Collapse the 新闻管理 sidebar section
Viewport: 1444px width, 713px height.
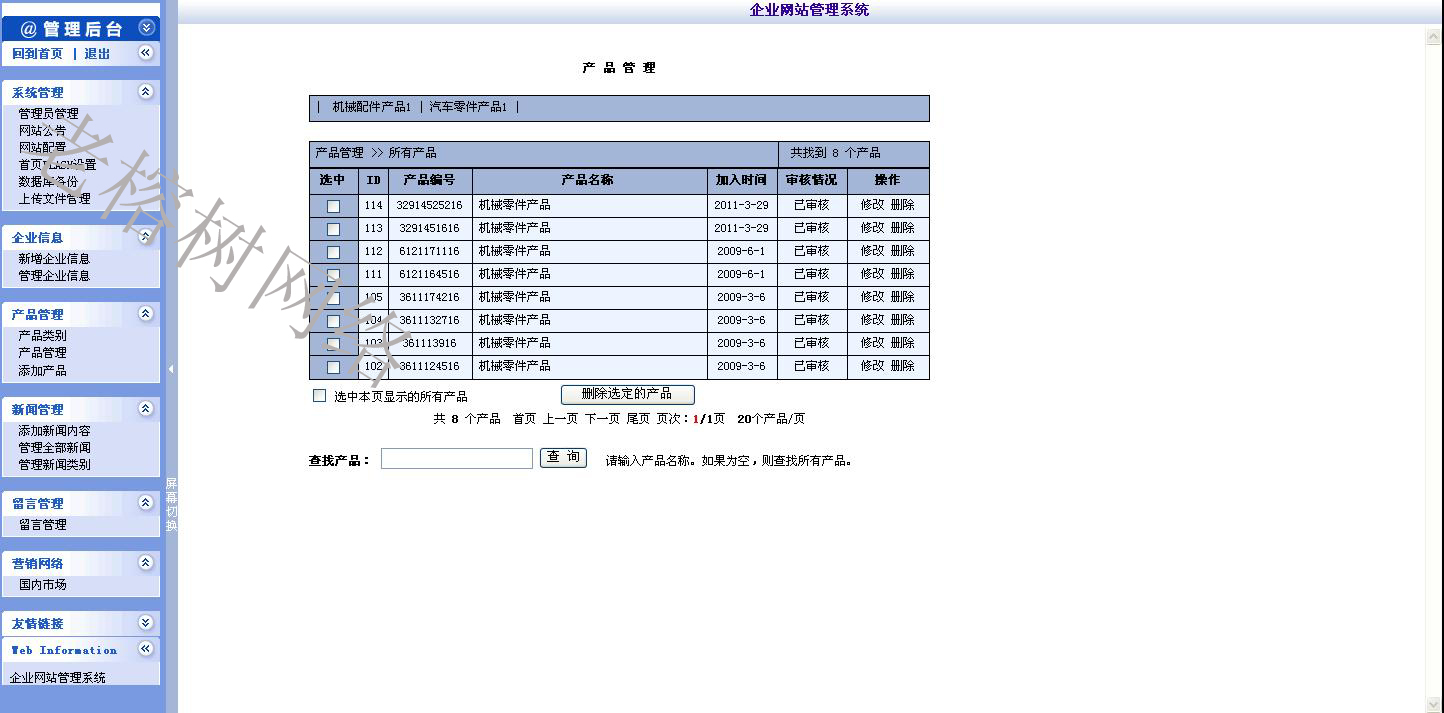point(145,409)
